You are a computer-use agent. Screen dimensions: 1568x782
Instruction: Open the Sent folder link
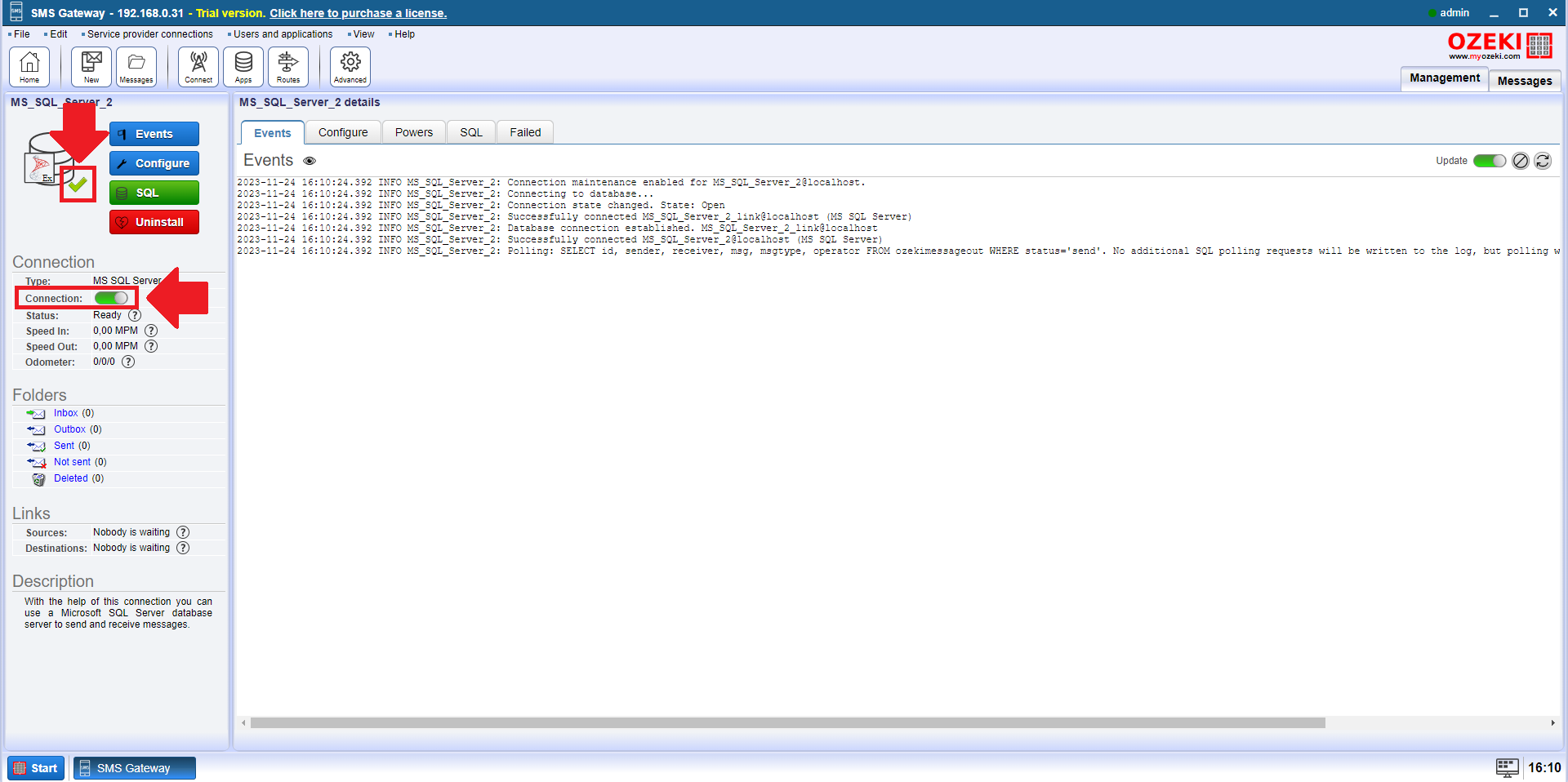64,446
